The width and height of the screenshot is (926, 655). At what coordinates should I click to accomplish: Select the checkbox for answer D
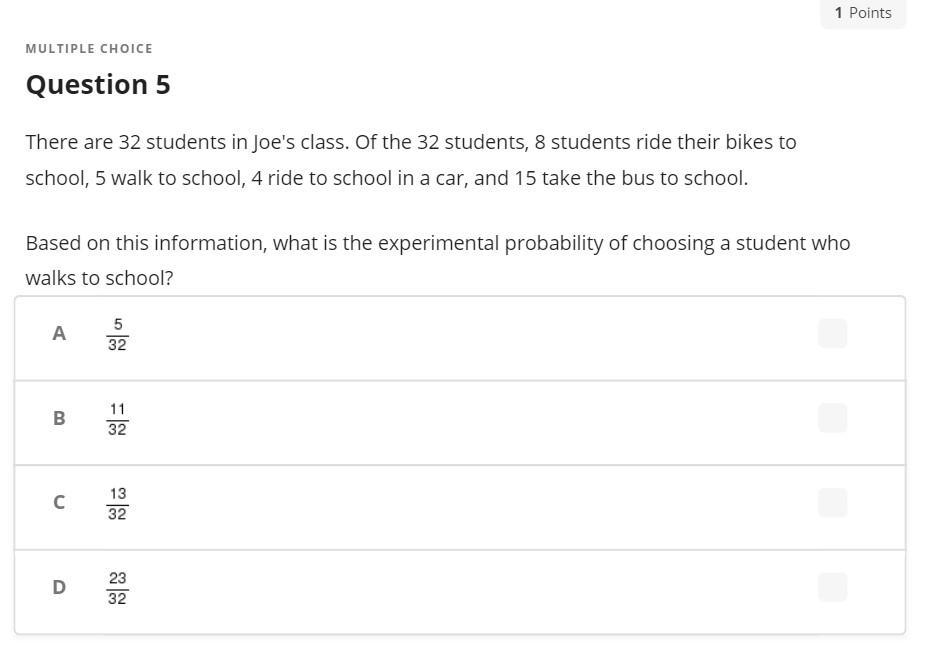[832, 587]
